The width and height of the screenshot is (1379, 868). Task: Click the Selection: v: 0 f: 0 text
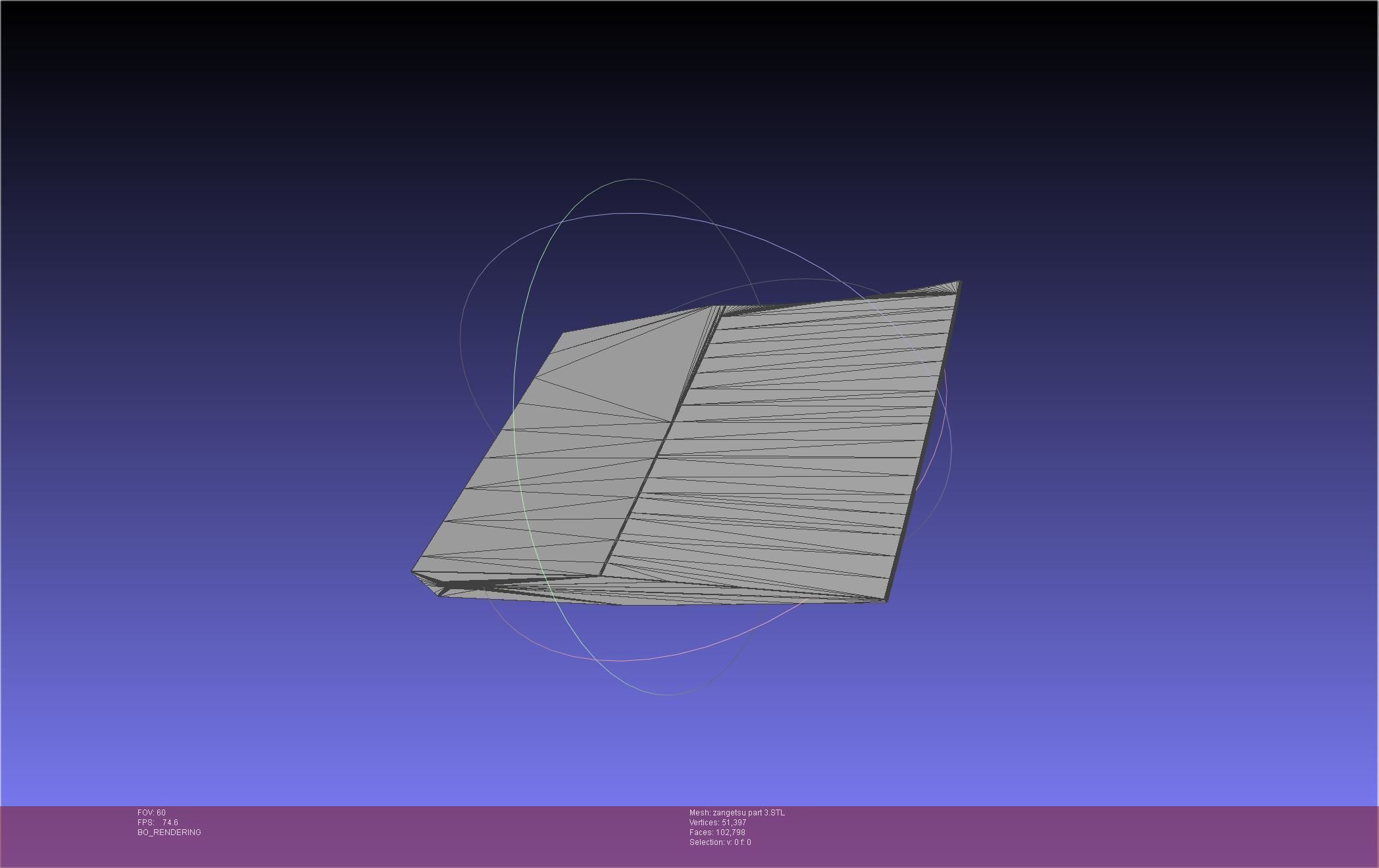pyautogui.click(x=720, y=842)
